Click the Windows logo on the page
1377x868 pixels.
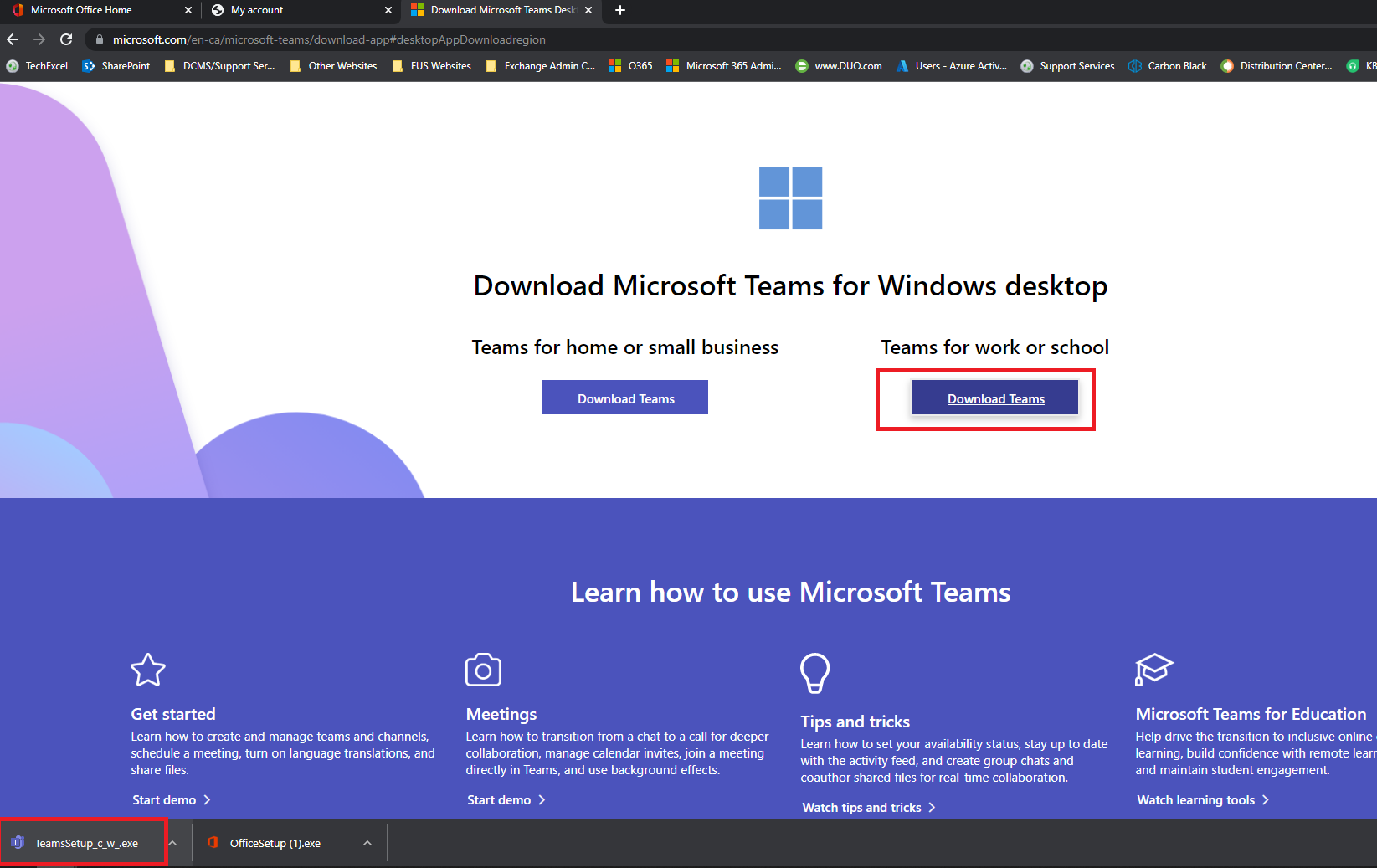pyautogui.click(x=790, y=198)
